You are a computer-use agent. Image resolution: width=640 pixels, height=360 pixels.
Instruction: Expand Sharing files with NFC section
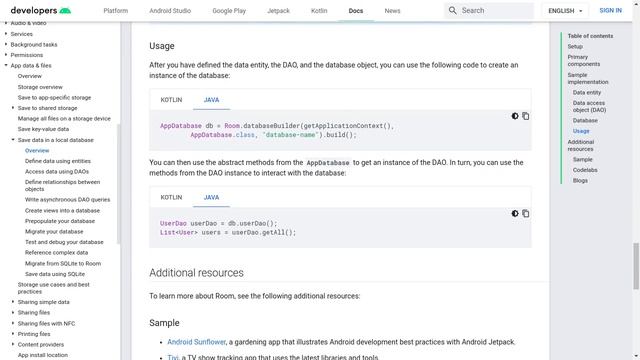click(13, 323)
